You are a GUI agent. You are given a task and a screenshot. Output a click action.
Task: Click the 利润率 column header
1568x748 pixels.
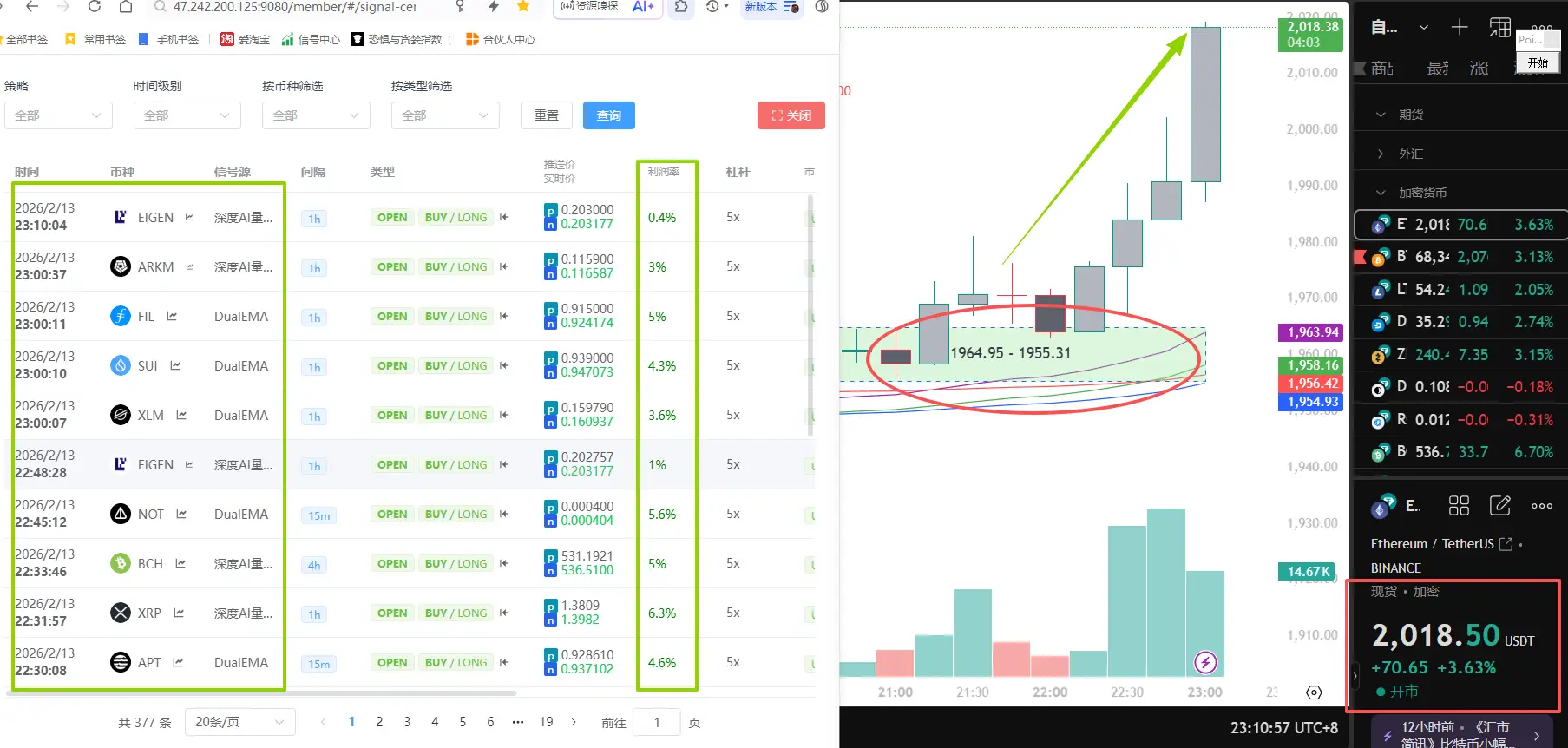664,172
